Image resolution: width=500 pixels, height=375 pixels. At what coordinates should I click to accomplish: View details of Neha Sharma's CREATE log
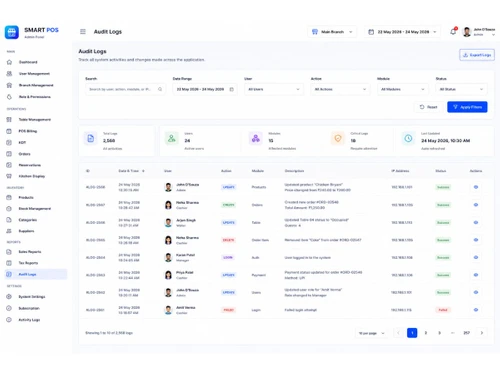(x=476, y=205)
